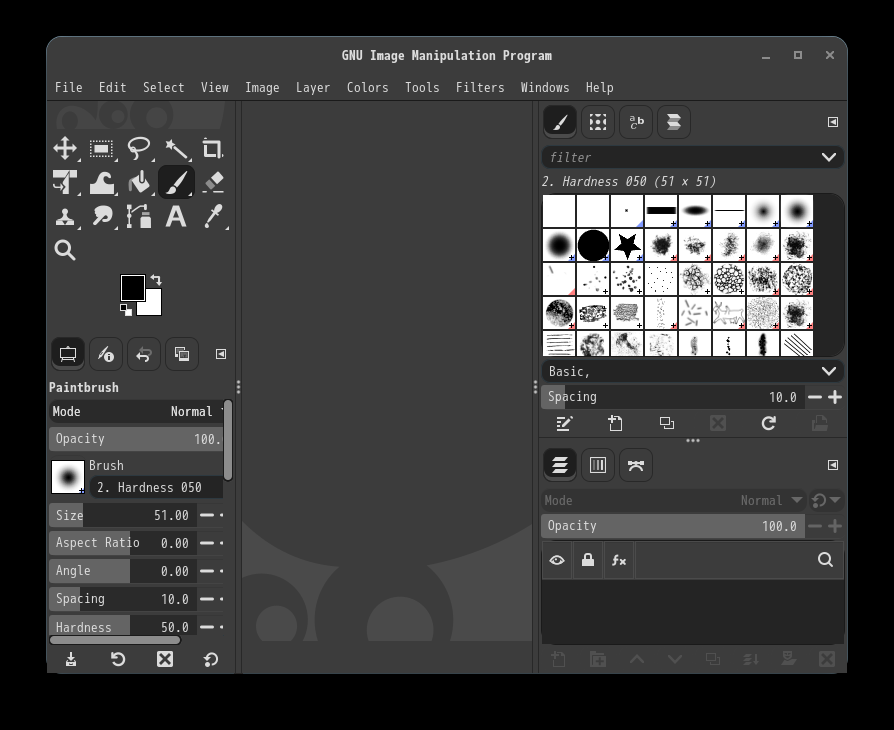Save tool preset icon at bottom
Screen dimensions: 894x730
coord(71,660)
